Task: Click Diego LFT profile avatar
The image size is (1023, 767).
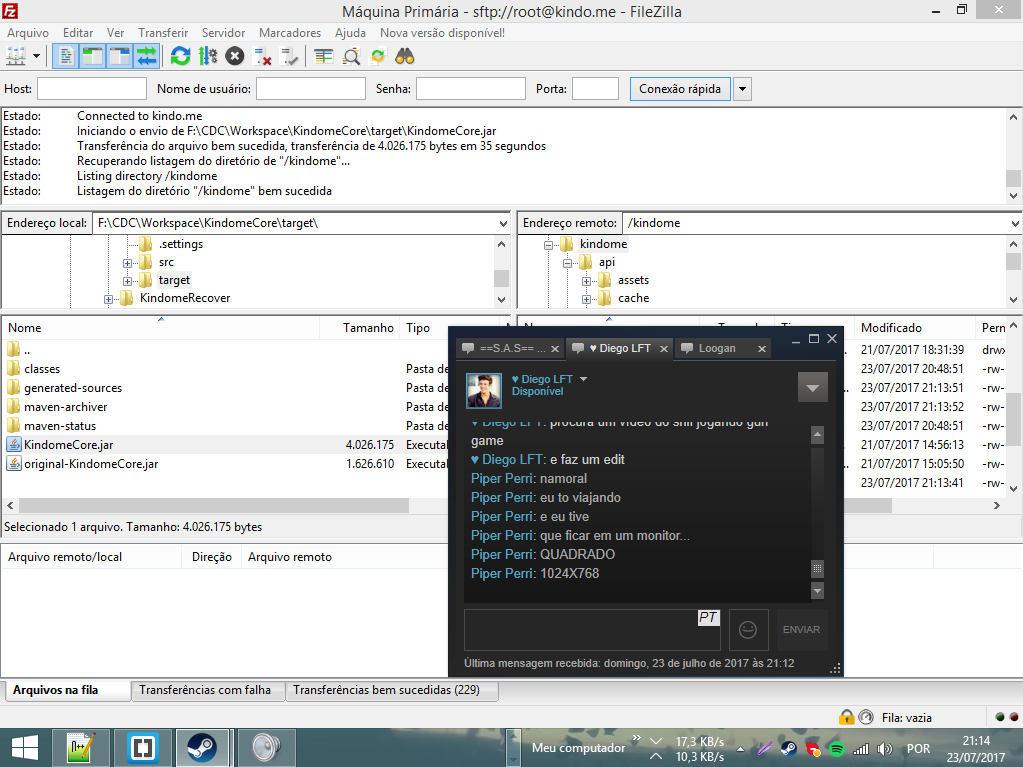Action: pyautogui.click(x=484, y=390)
